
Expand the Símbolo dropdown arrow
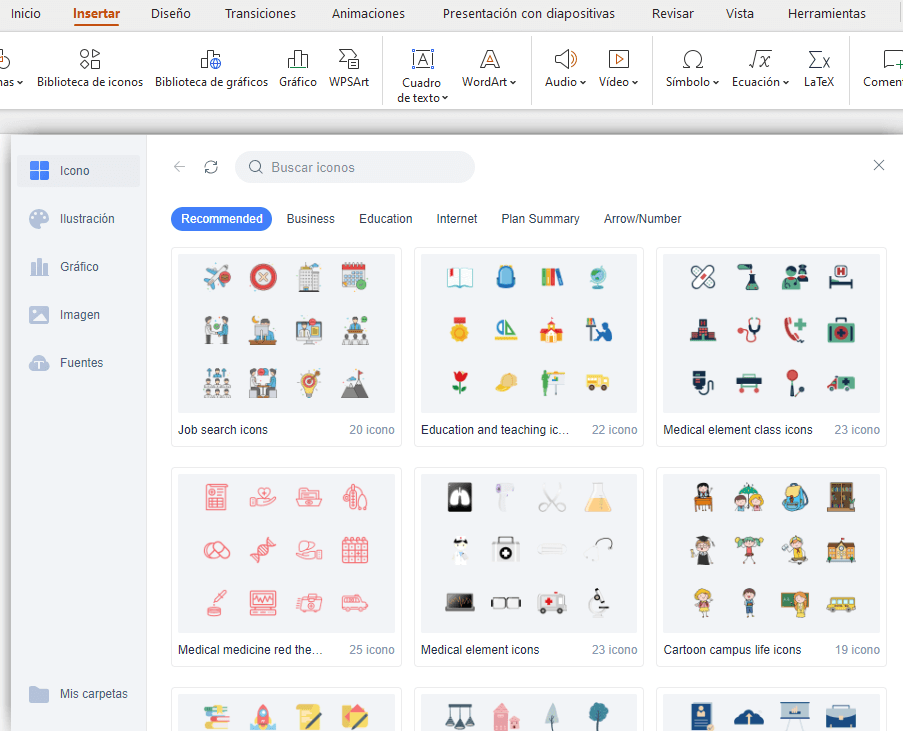716,82
